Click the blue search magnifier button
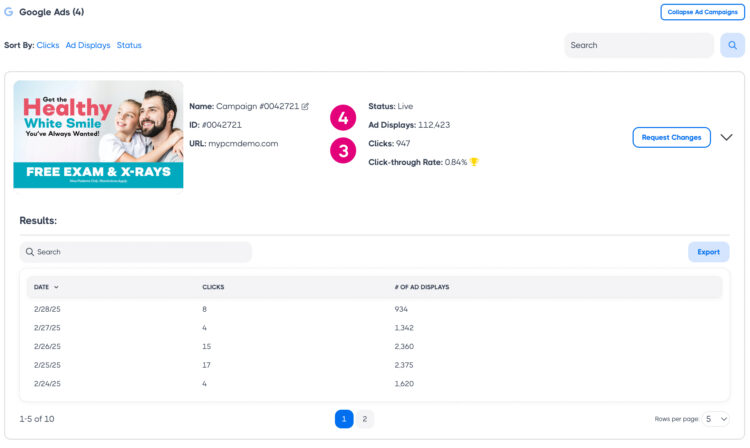Image resolution: width=750 pixels, height=448 pixels. (x=732, y=45)
